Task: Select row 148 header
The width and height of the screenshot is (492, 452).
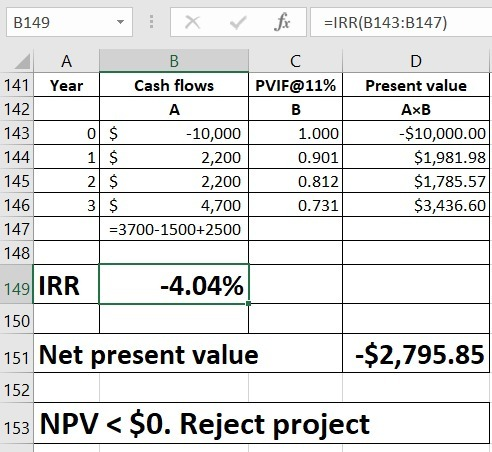Action: 17,253
